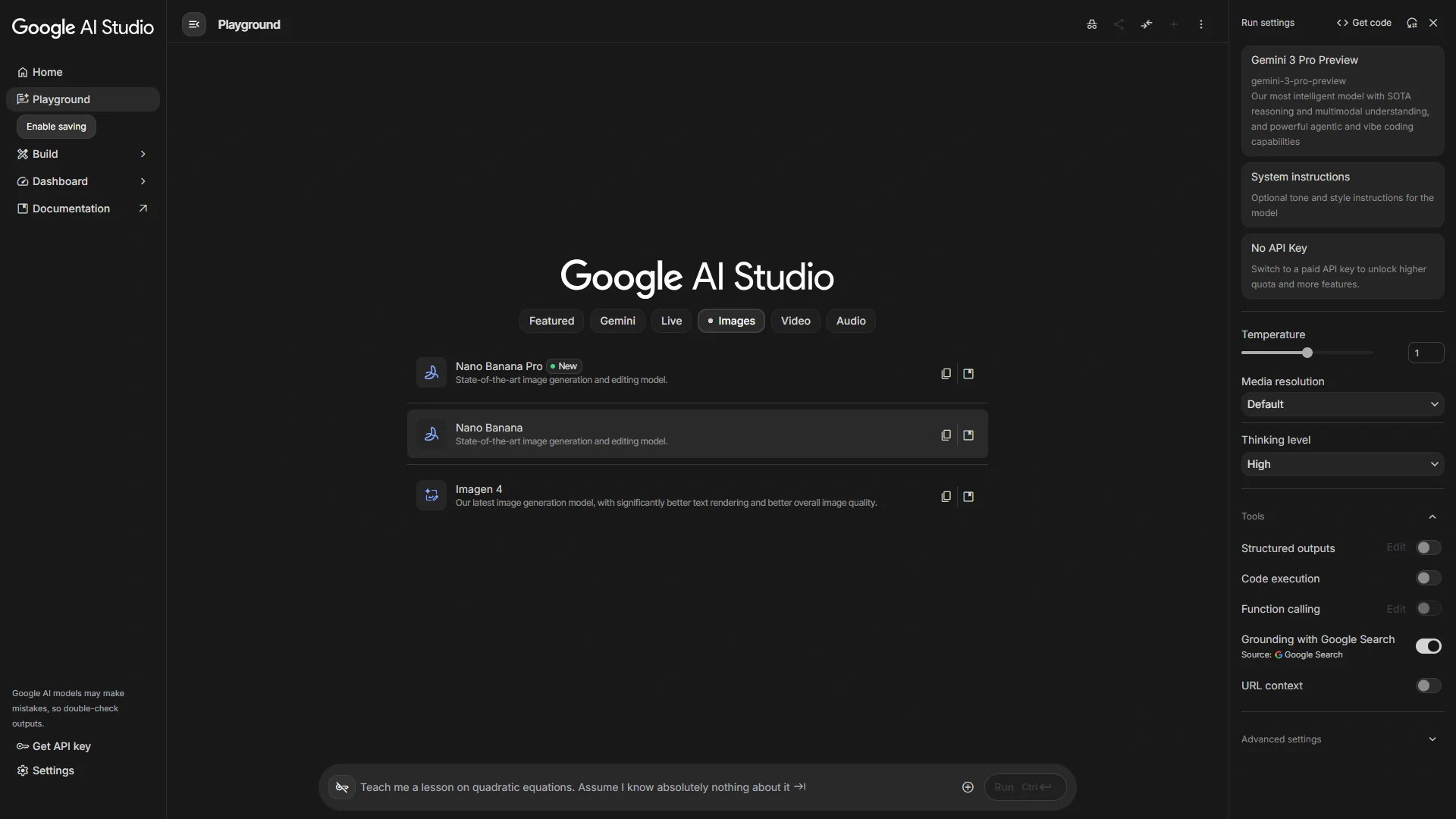The width and height of the screenshot is (1456, 819).
Task: Click the attach media plus icon in prompt bar
Action: 968,787
